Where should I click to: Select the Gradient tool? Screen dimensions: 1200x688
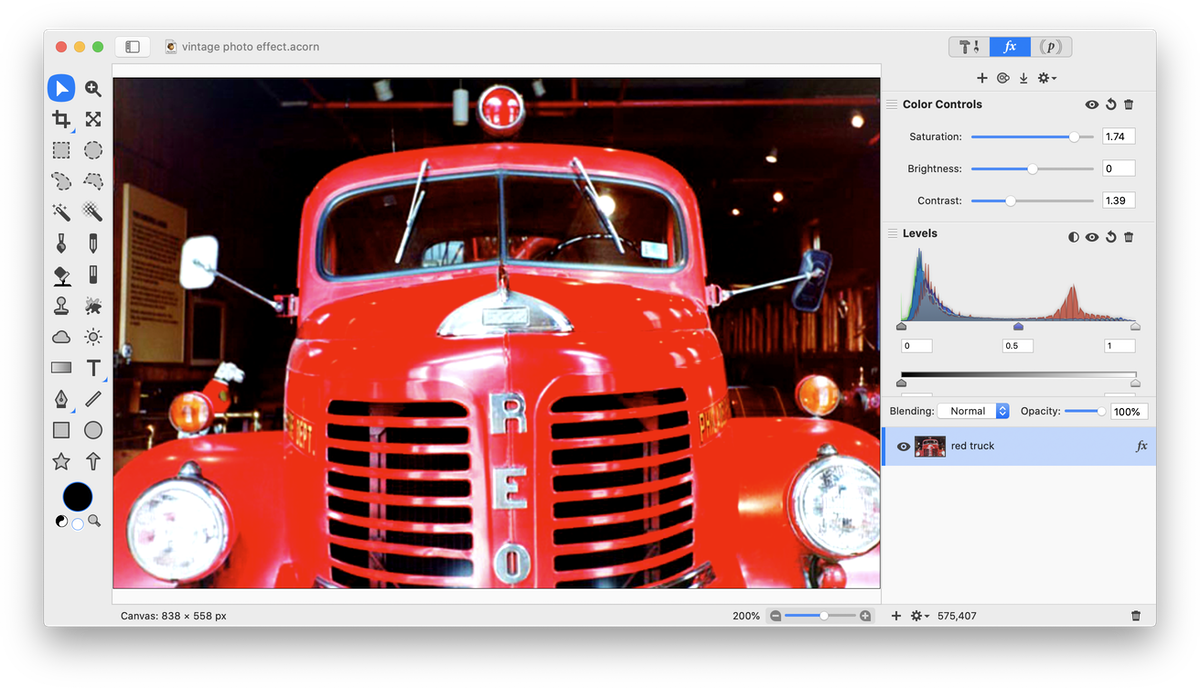tap(61, 368)
